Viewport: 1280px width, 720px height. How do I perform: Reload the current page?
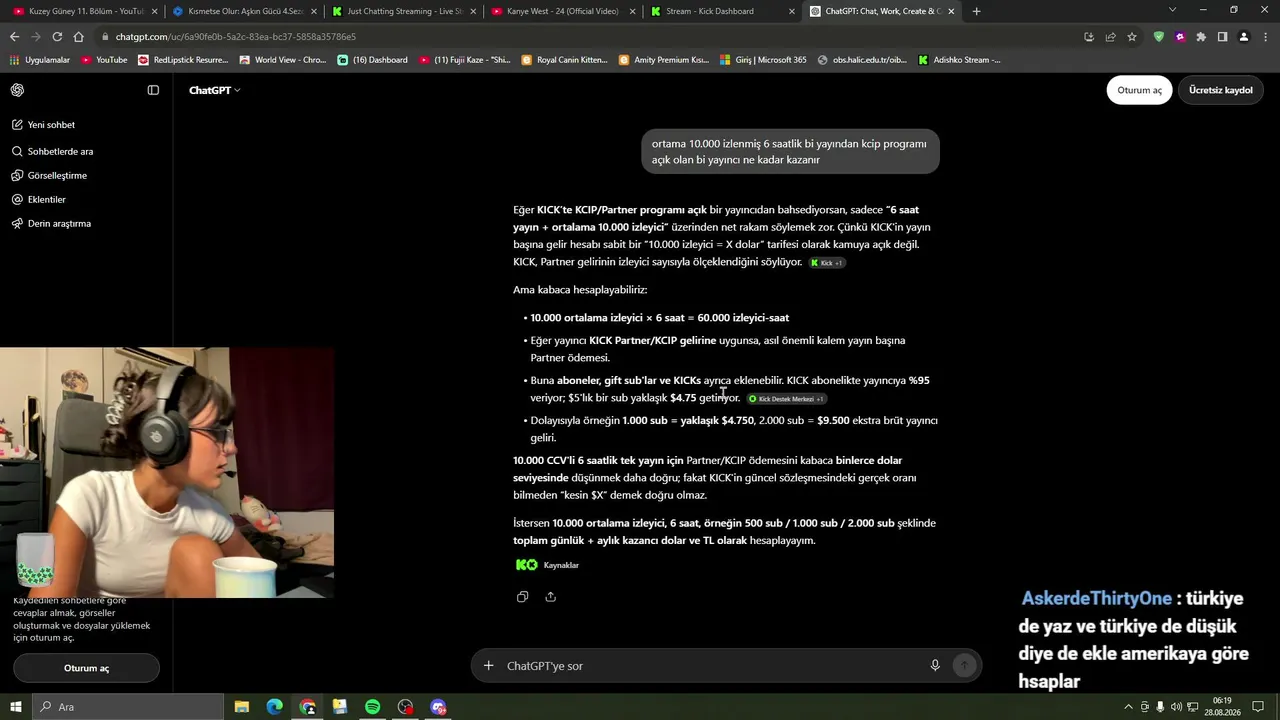point(57,37)
